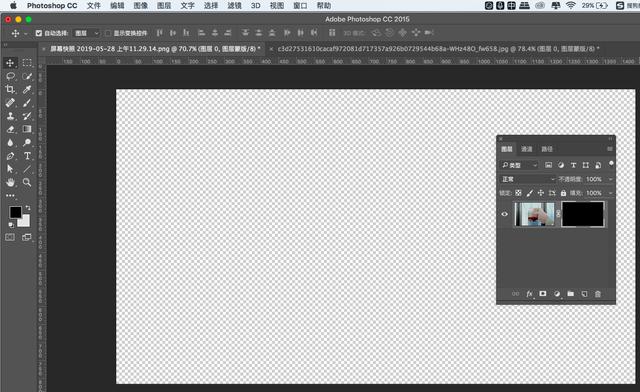Screen dimensions: 640x392
Task: Toggle the filter for pixel layers
Action: [x=548, y=165]
